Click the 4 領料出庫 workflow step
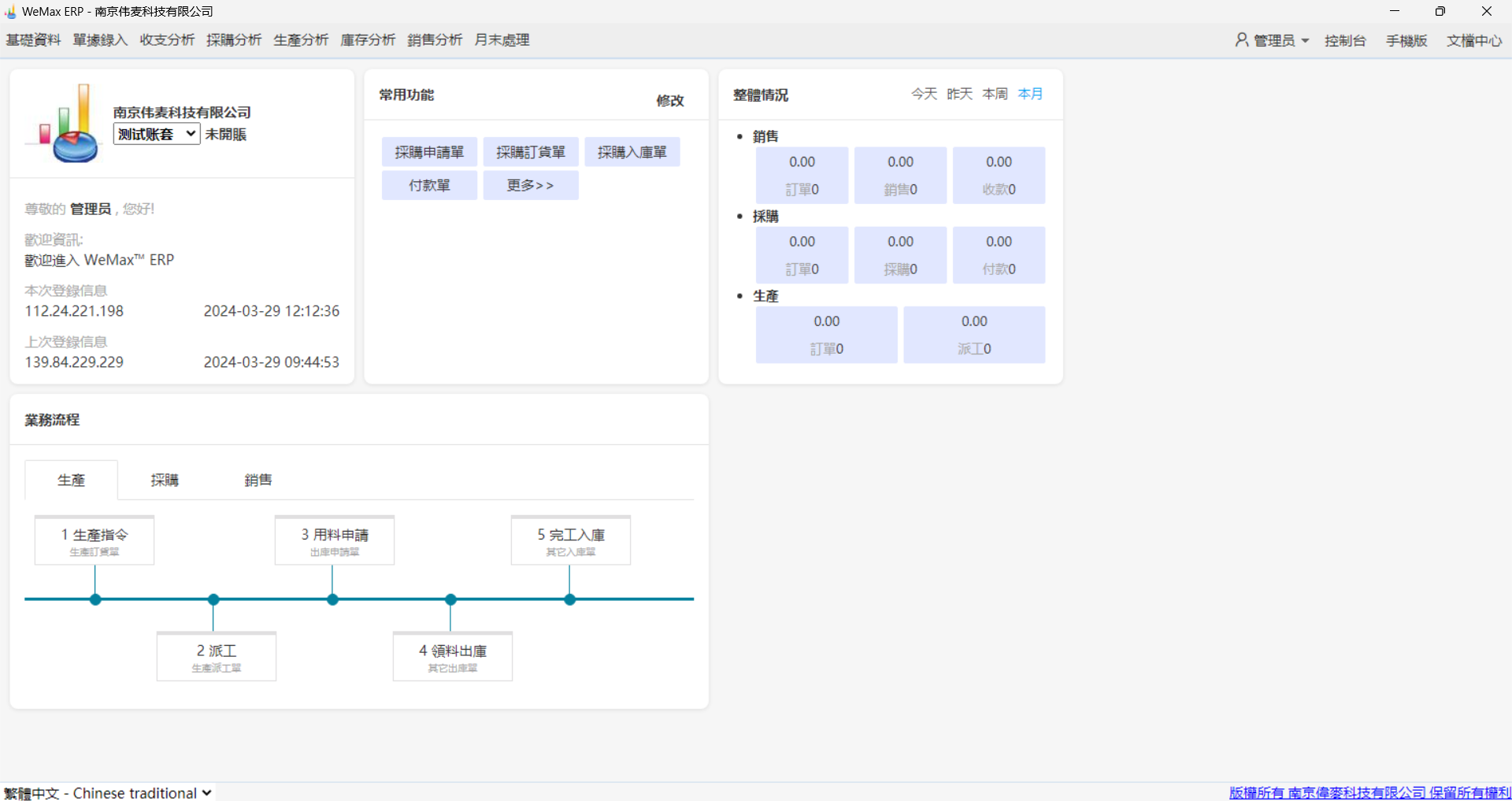Viewport: 1512px width, 801px height. 453,657
